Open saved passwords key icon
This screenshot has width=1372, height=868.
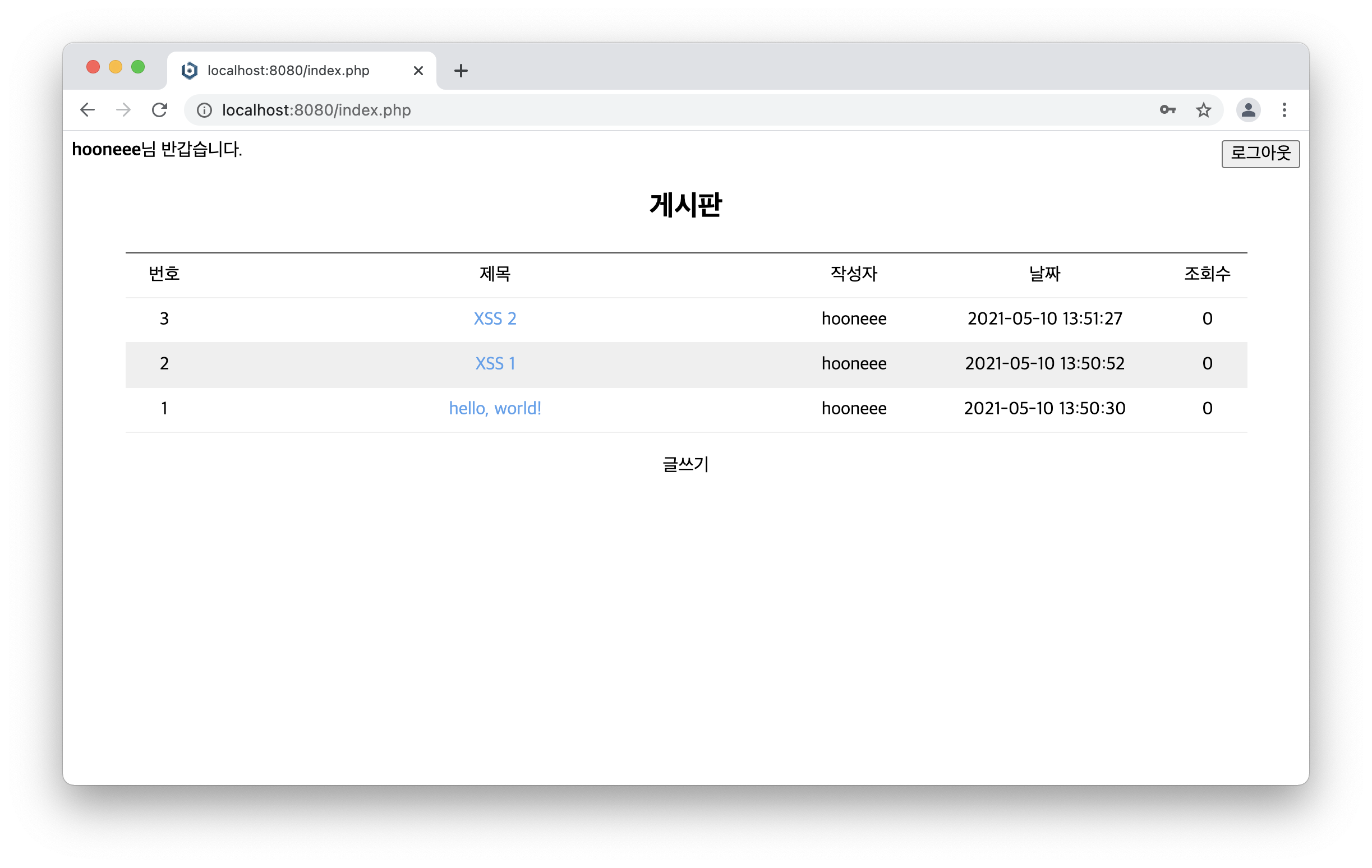(1167, 110)
